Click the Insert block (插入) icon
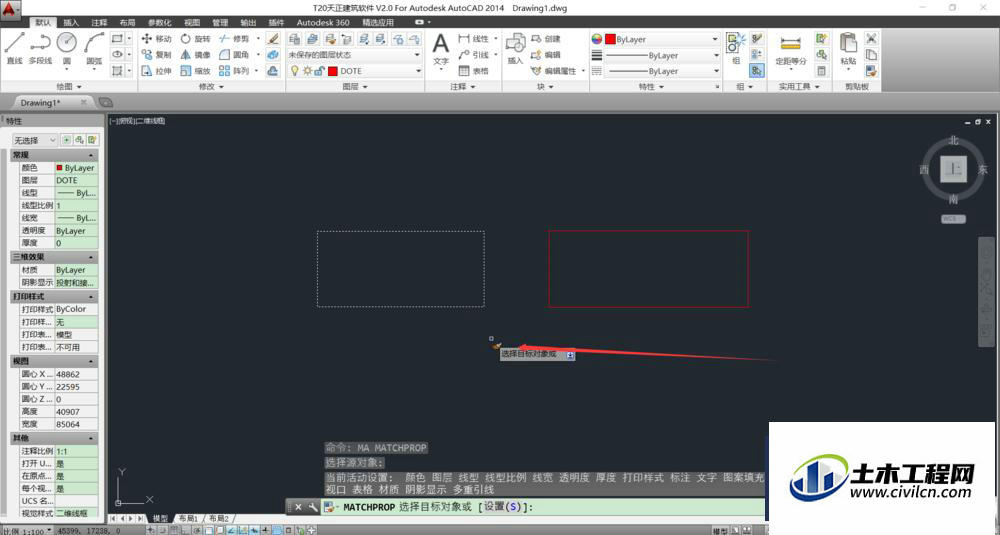Screen dimensions: 1000x535 (x=515, y=49)
